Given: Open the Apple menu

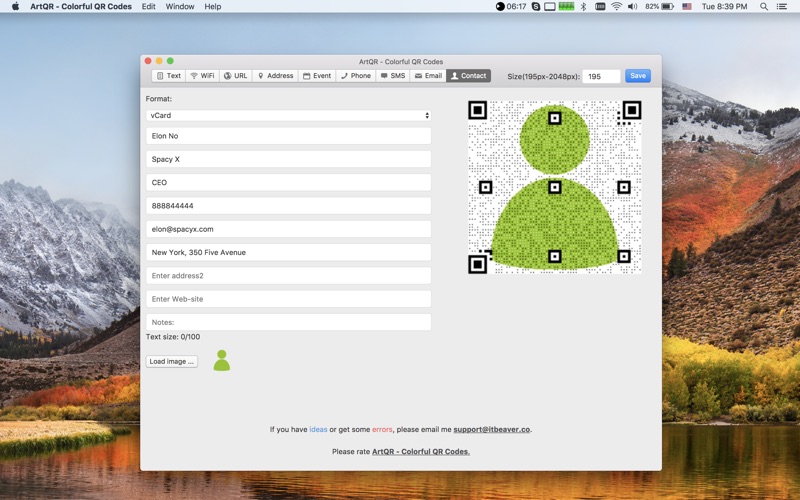Looking at the screenshot, I should pyautogui.click(x=15, y=7).
